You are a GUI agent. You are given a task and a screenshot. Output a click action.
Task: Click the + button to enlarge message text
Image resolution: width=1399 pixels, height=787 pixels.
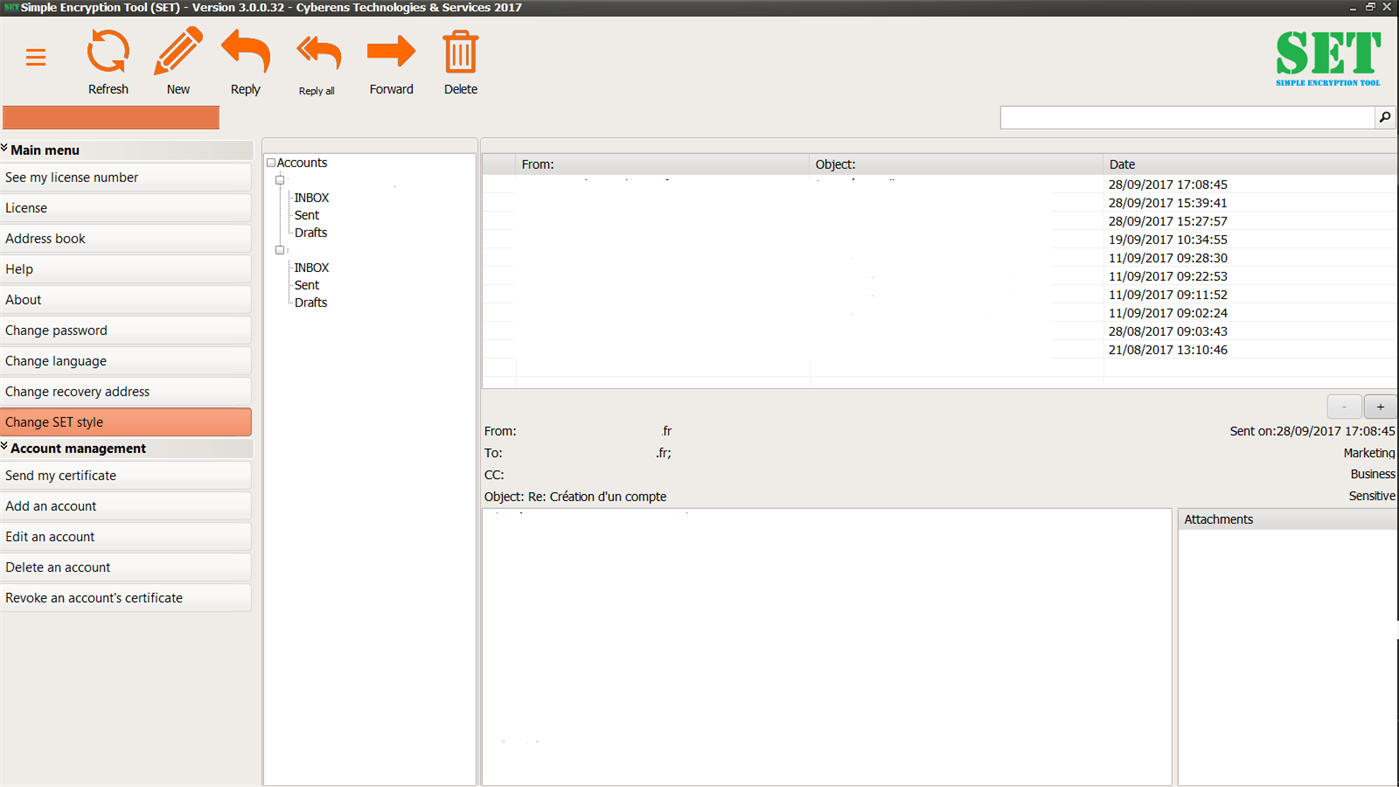[x=1380, y=406]
